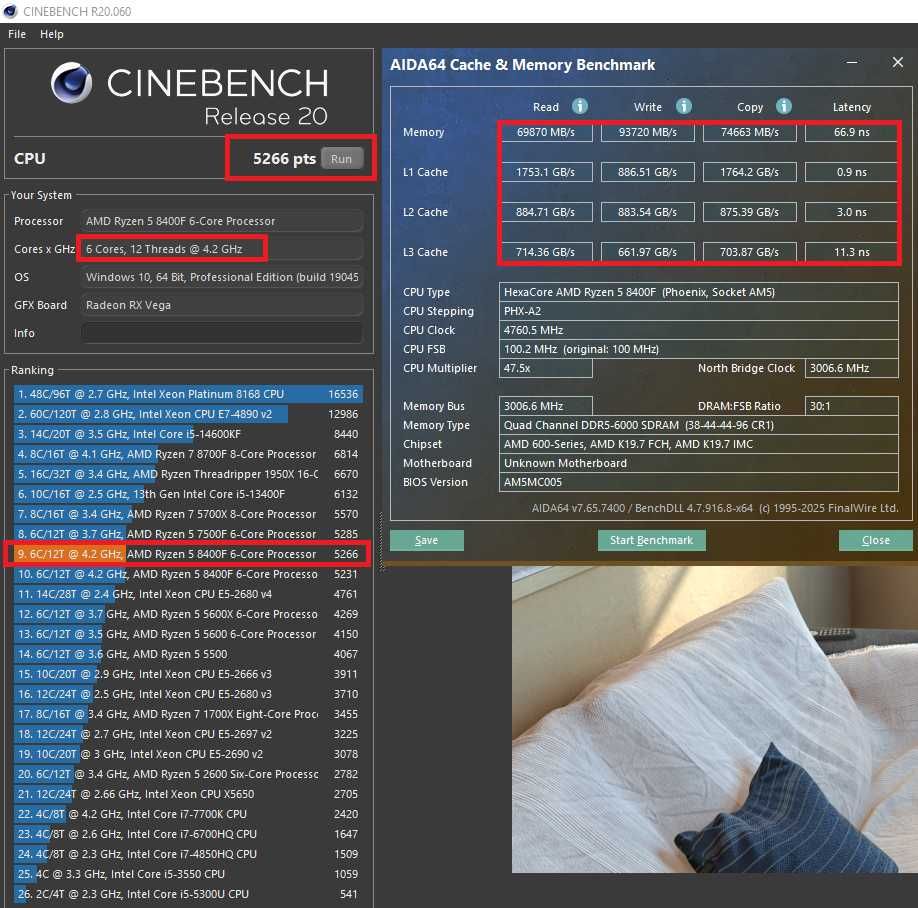Viewport: 918px width, 908px height.
Task: Click the Processor field showing Ryzen 5 8400F
Action: pos(222,221)
